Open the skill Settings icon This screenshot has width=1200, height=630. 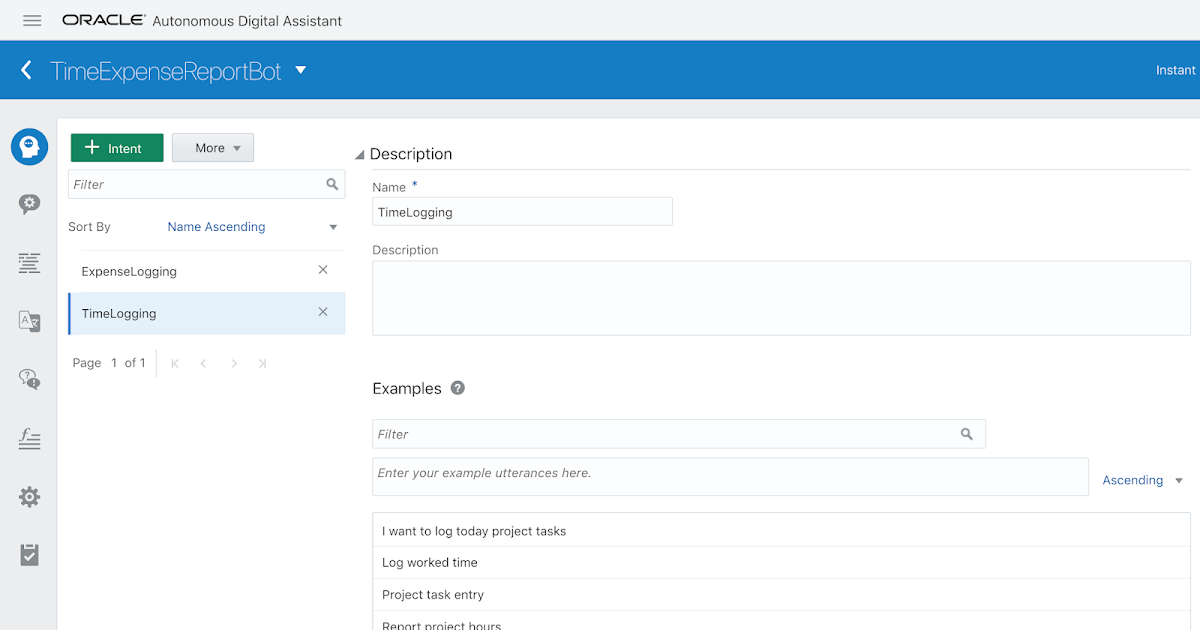(x=29, y=497)
